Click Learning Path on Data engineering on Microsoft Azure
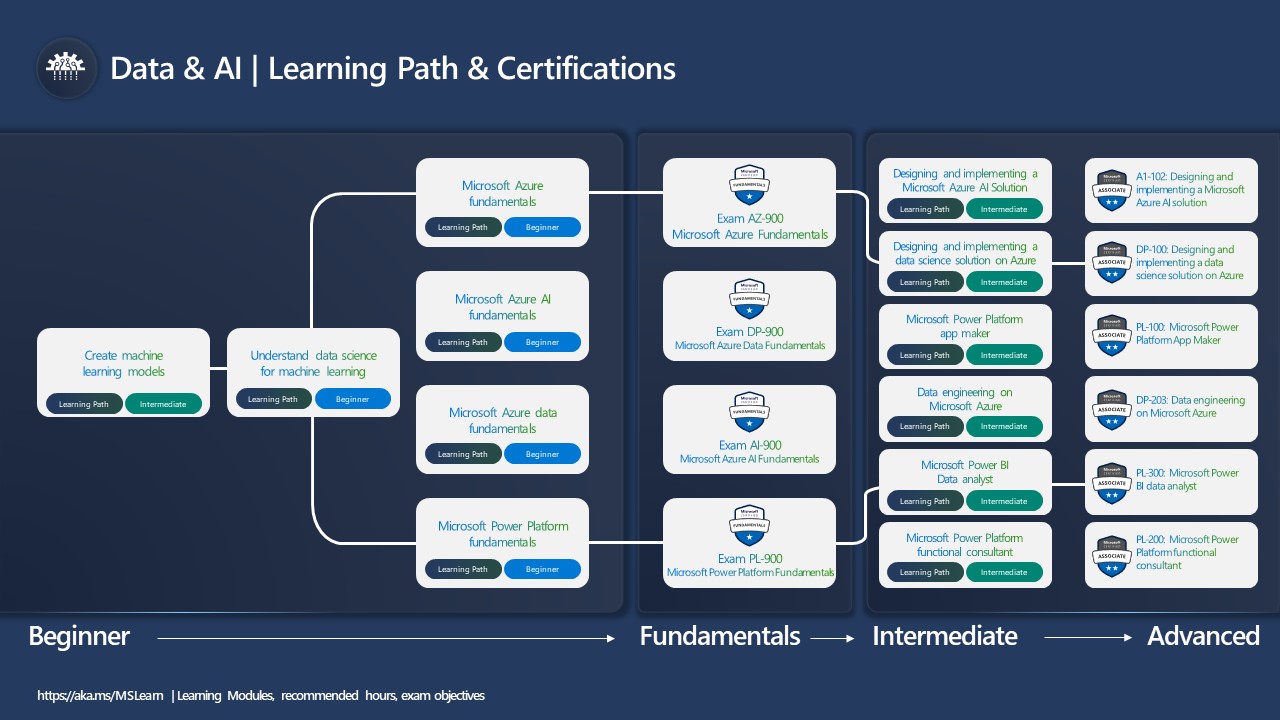The height and width of the screenshot is (720, 1280). click(x=923, y=426)
